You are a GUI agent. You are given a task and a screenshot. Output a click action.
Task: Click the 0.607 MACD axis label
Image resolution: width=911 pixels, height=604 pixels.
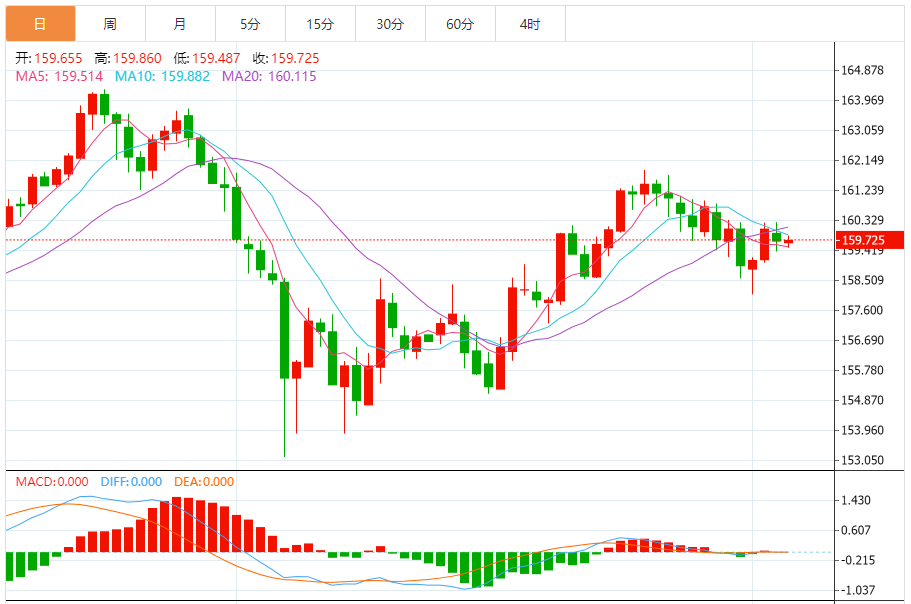pyautogui.click(x=856, y=530)
